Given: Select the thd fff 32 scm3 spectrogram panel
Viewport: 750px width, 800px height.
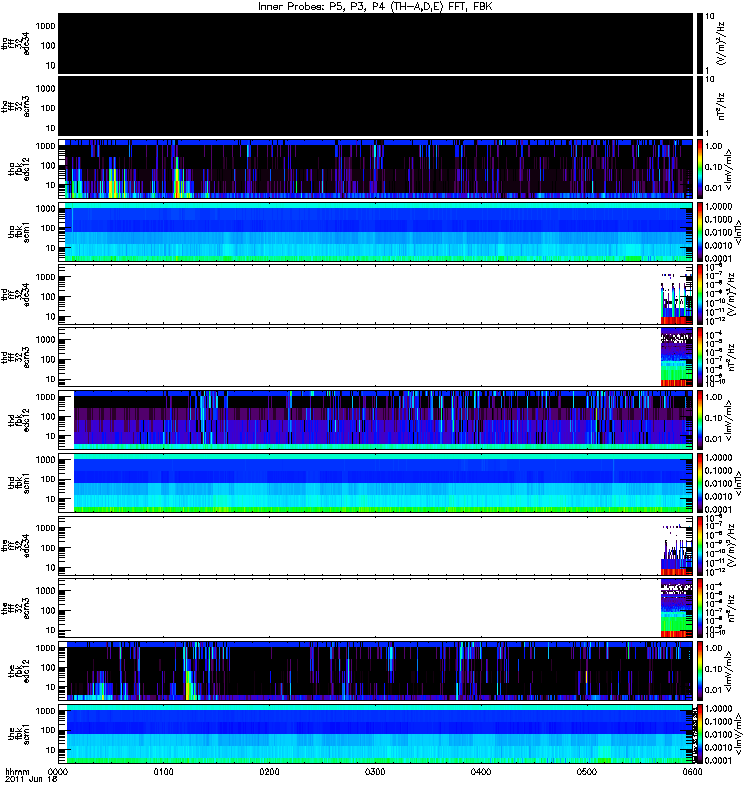Looking at the screenshot, I should (375, 357).
